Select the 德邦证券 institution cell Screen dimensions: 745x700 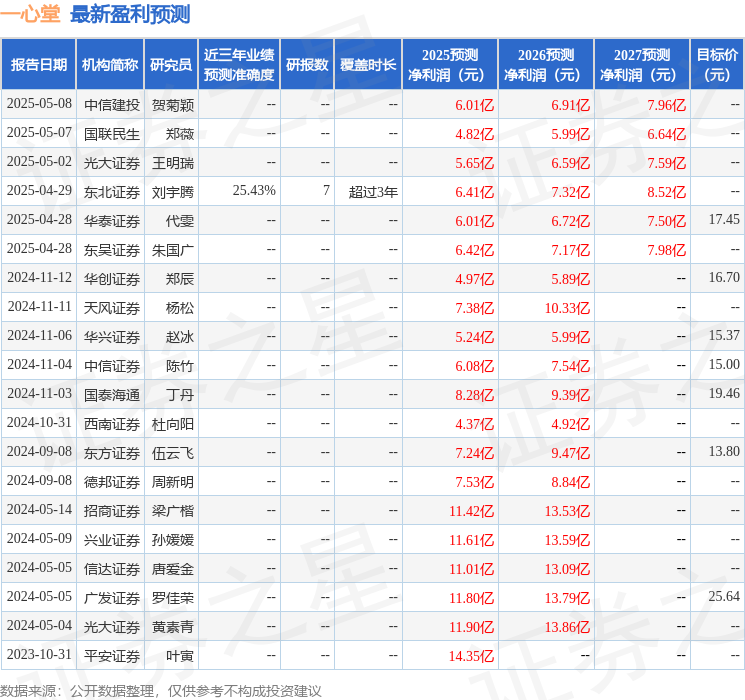112,482
